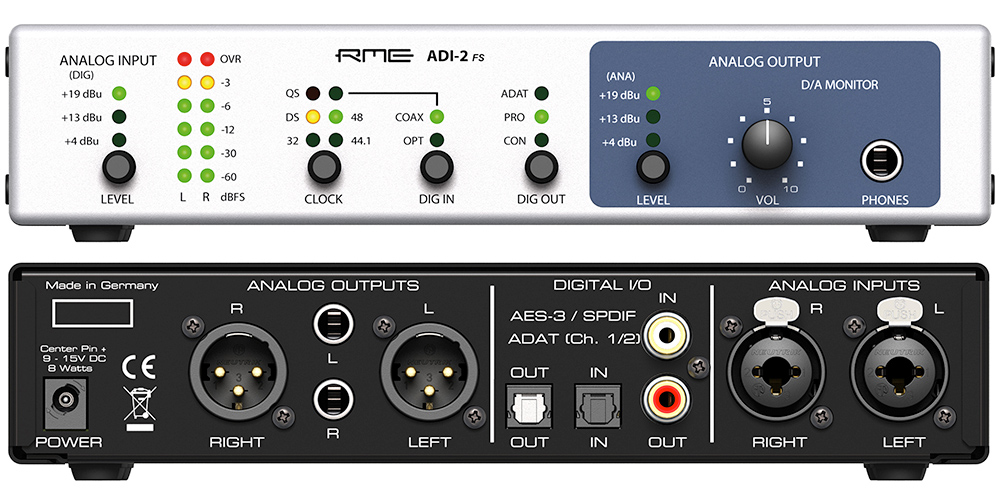
Task: Click the Made in Germany text
Action: click(x=101, y=285)
